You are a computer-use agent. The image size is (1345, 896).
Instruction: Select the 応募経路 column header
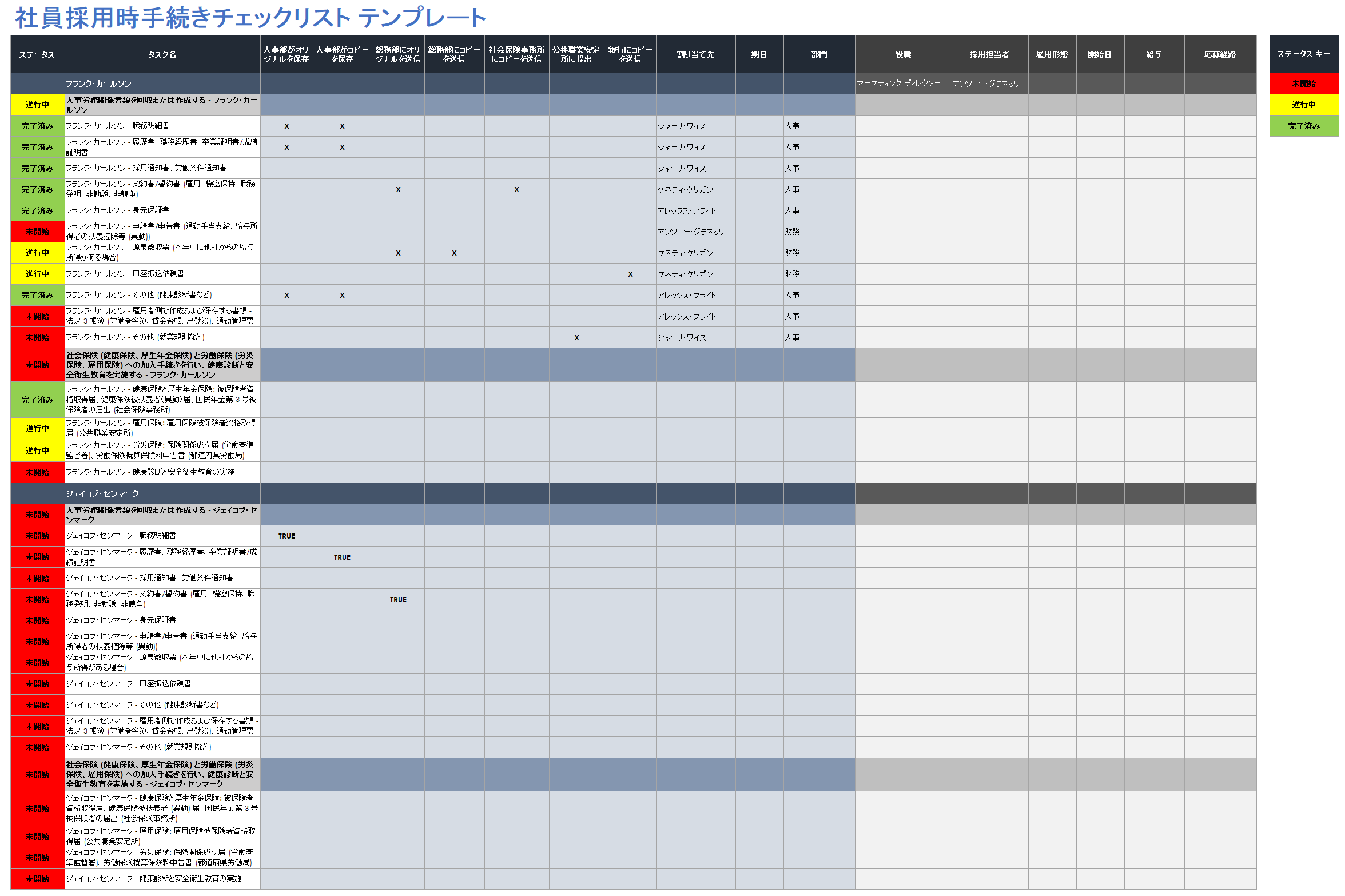click(1220, 54)
